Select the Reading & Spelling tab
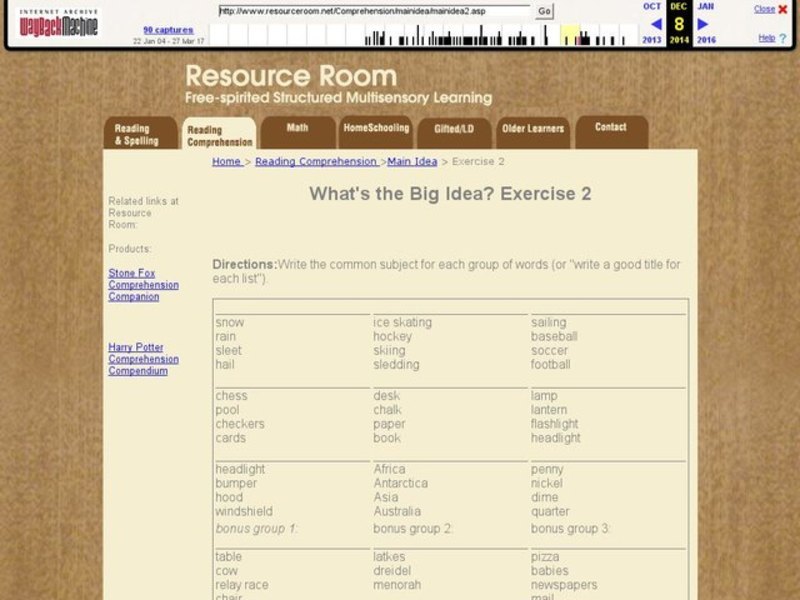This screenshot has height=600, width=800. point(140,133)
